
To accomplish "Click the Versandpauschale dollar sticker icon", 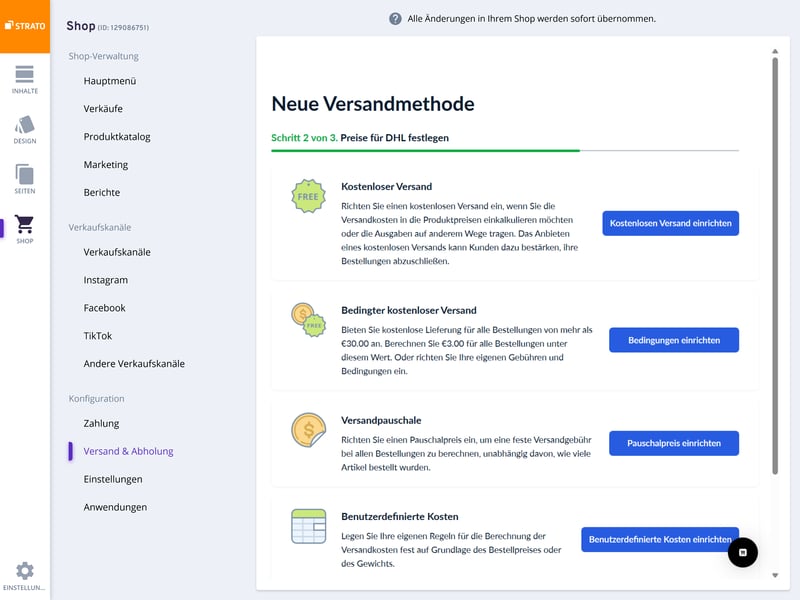I will click(x=307, y=430).
